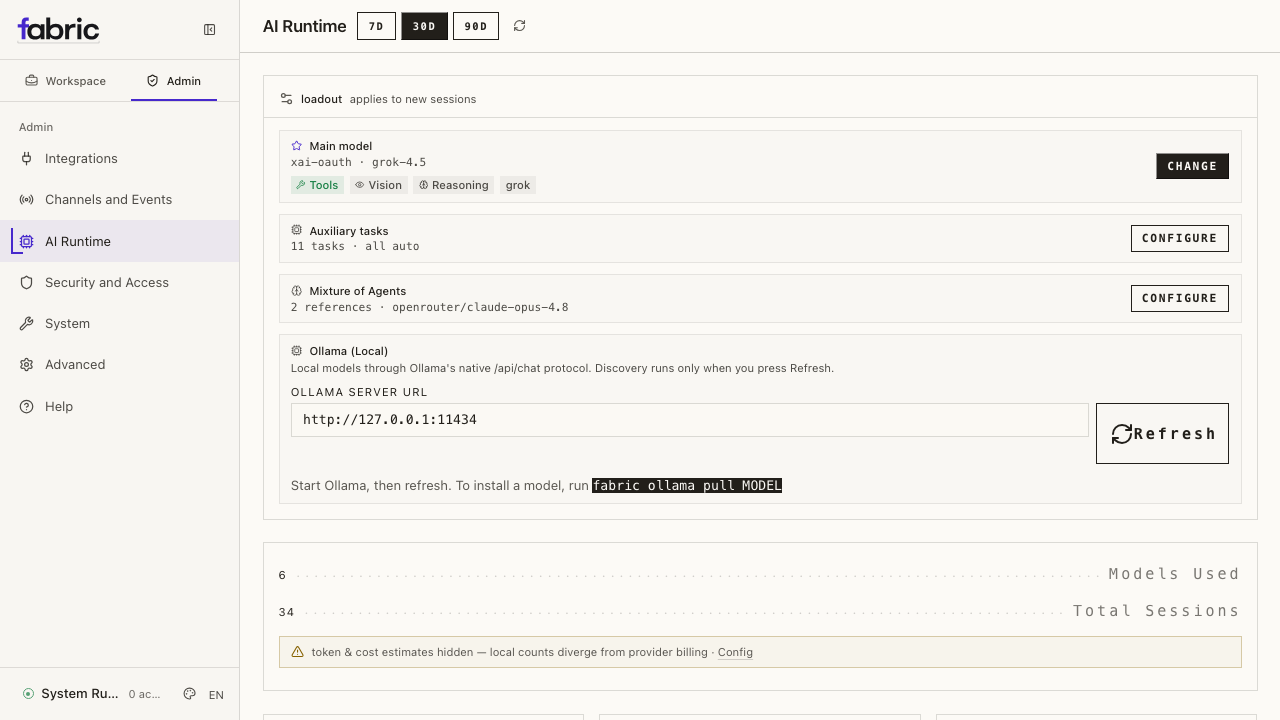Open Integrations in sidebar

119,159
